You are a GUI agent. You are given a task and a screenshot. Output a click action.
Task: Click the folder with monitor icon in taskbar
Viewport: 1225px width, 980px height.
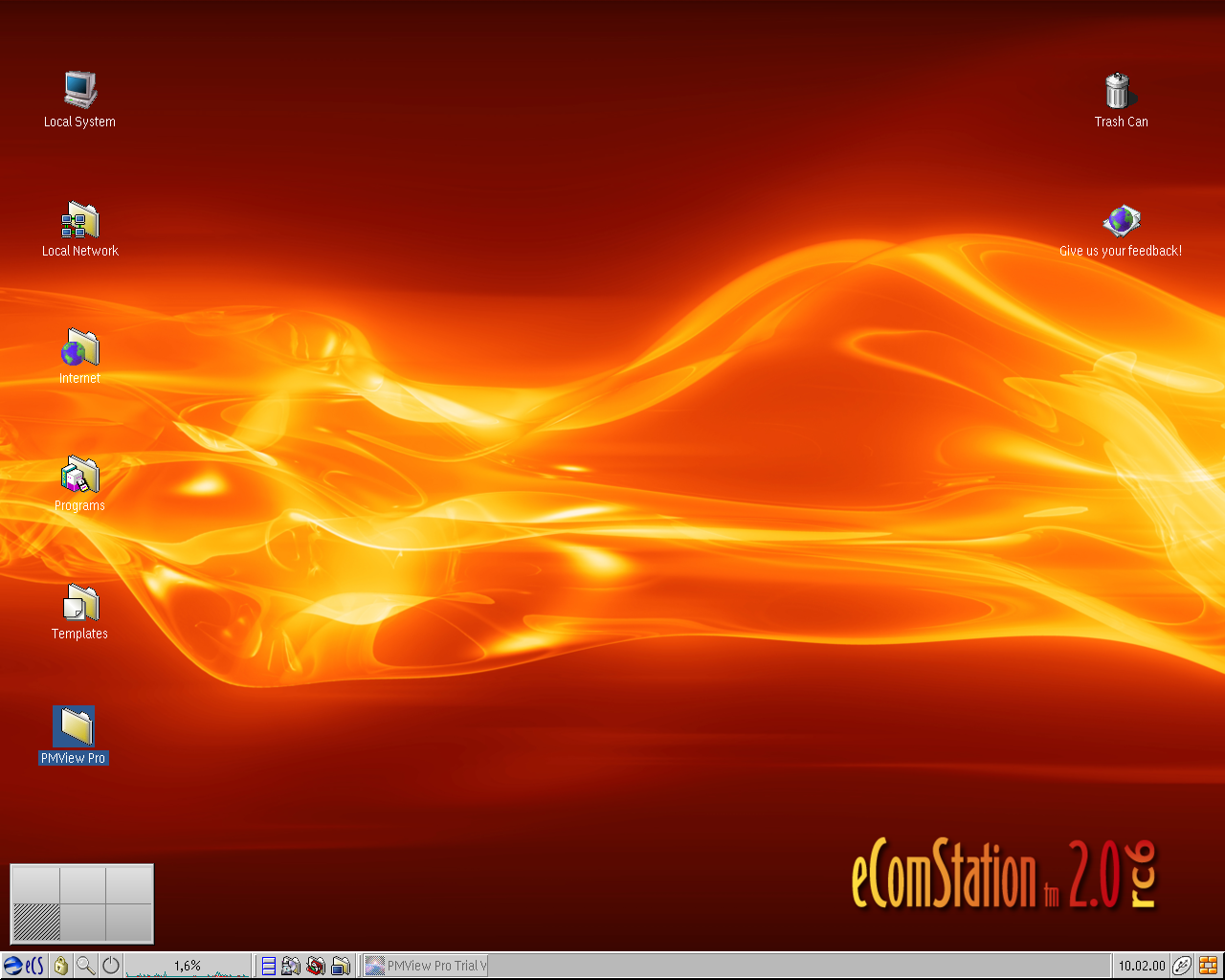click(x=340, y=966)
